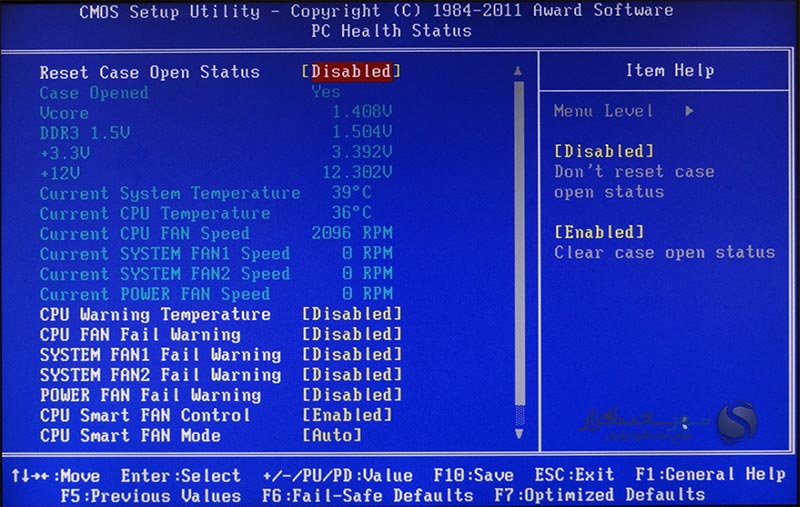Select the SYSTEM FAN1 Fail Warning label
The height and width of the screenshot is (507, 800).
(160, 354)
